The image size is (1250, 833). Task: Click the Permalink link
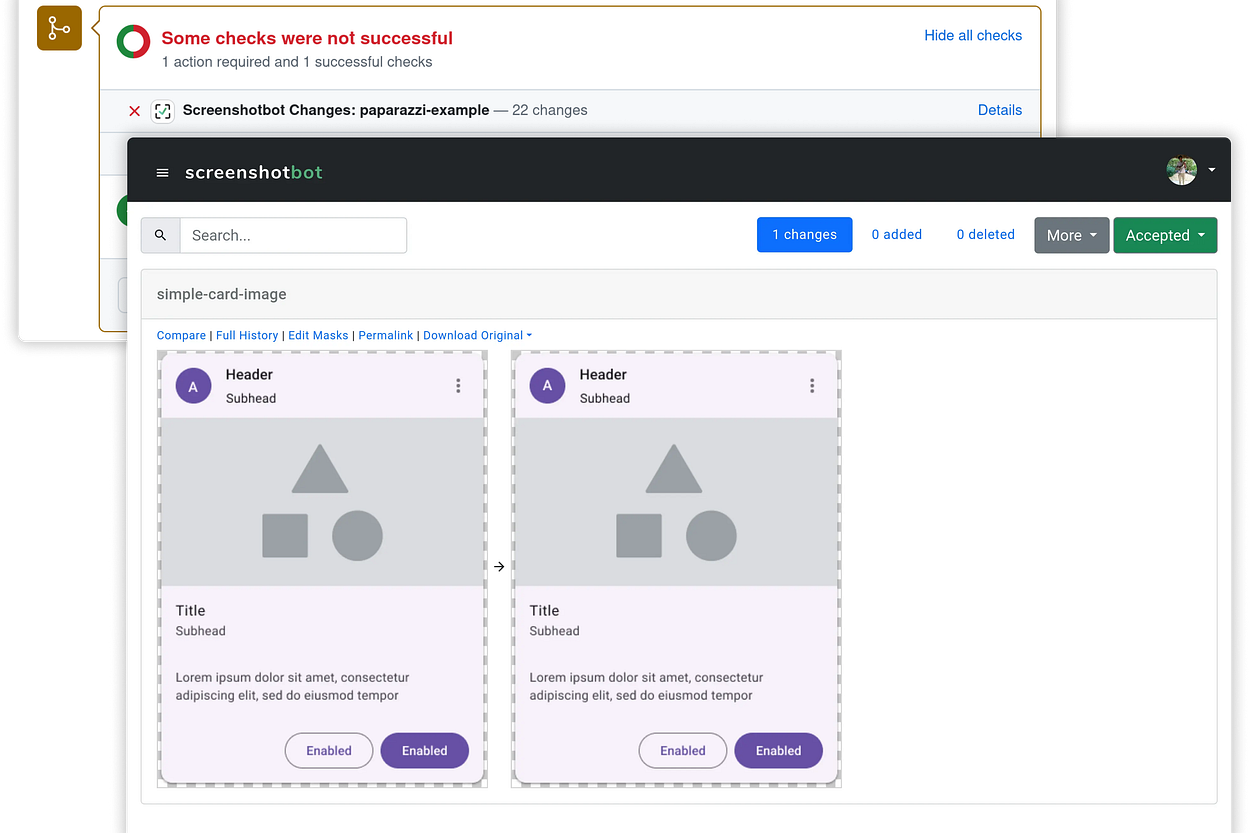pyautogui.click(x=386, y=336)
